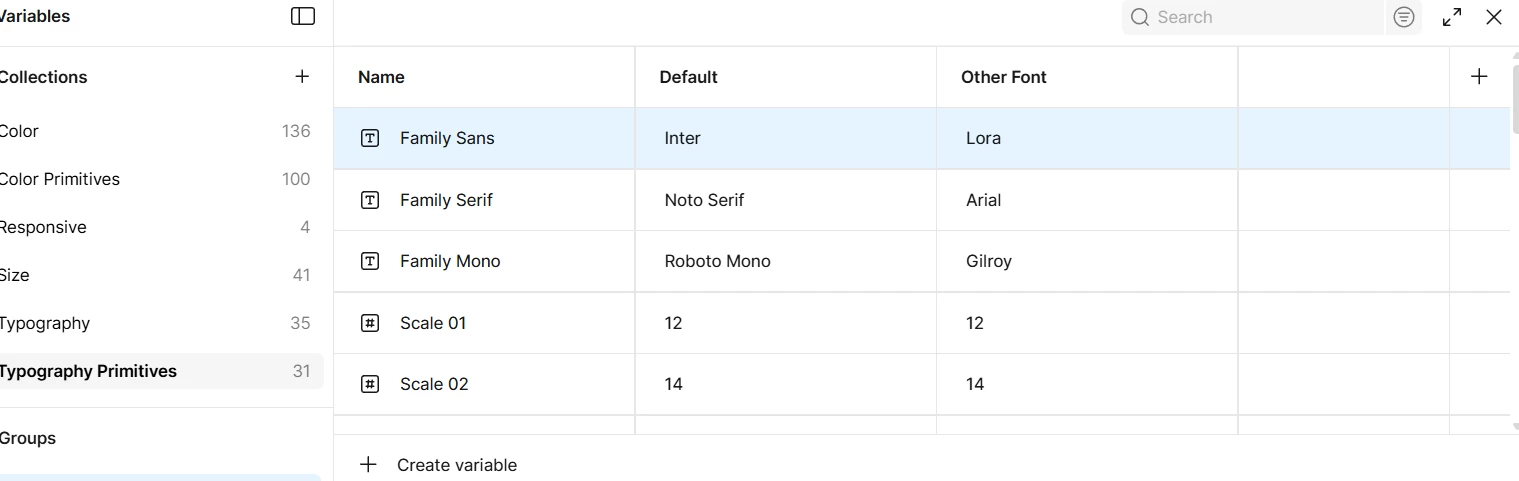Open the Color Primitives collection
Viewport: 1519px width, 481px height.
pyautogui.click(x=60, y=179)
